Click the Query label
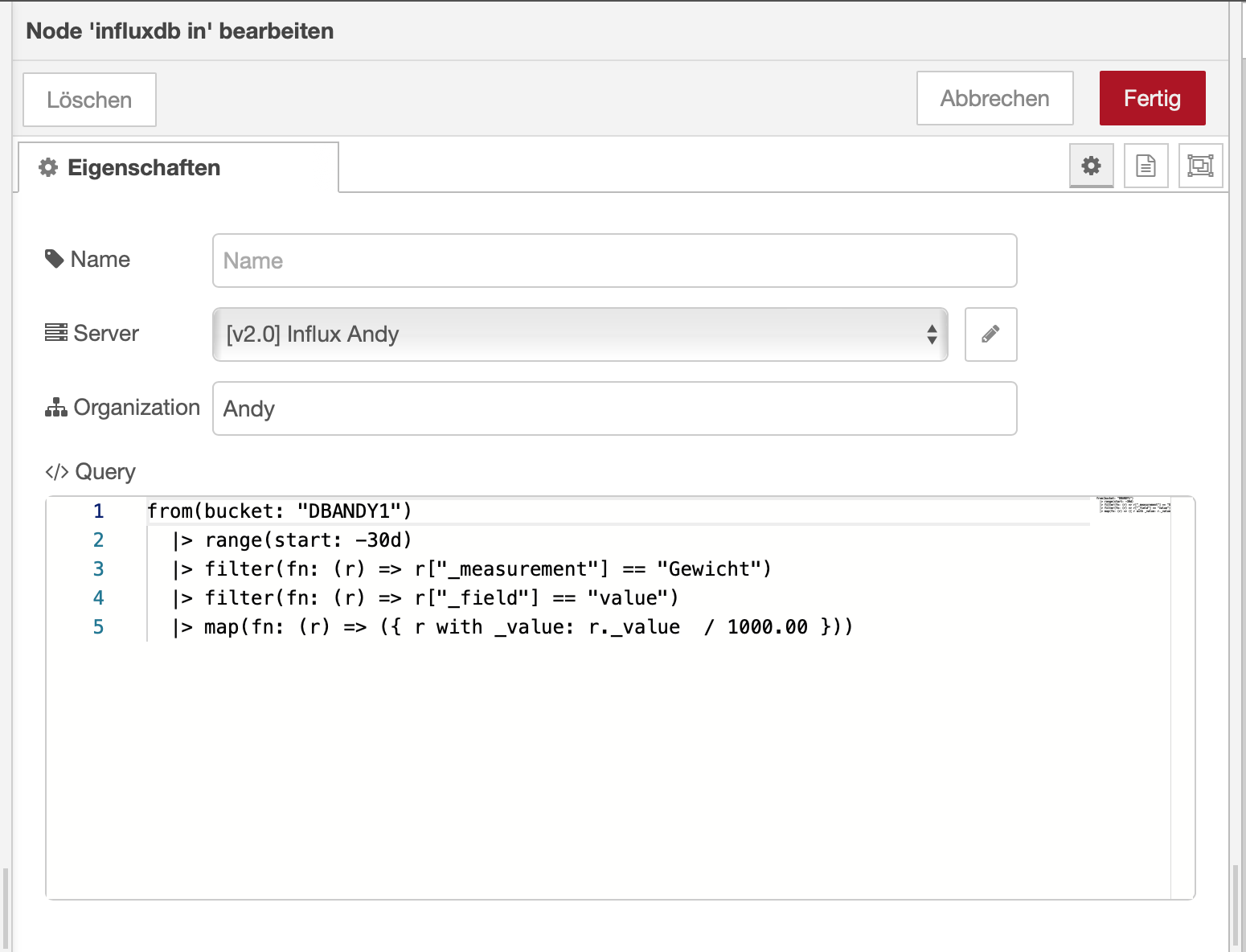This screenshot has width=1246, height=952. tap(90, 472)
